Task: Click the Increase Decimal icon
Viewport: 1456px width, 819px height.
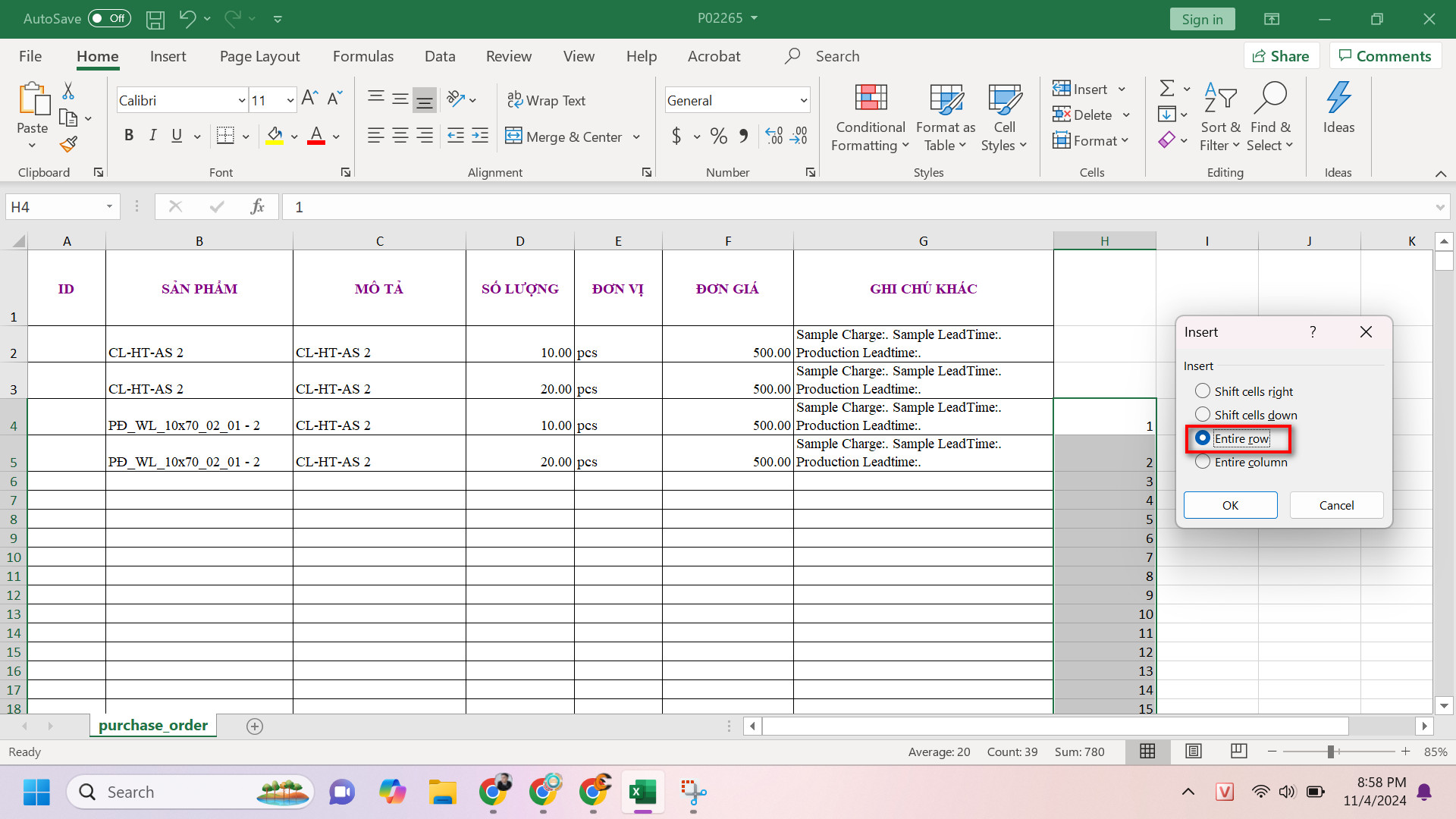Action: (x=774, y=136)
